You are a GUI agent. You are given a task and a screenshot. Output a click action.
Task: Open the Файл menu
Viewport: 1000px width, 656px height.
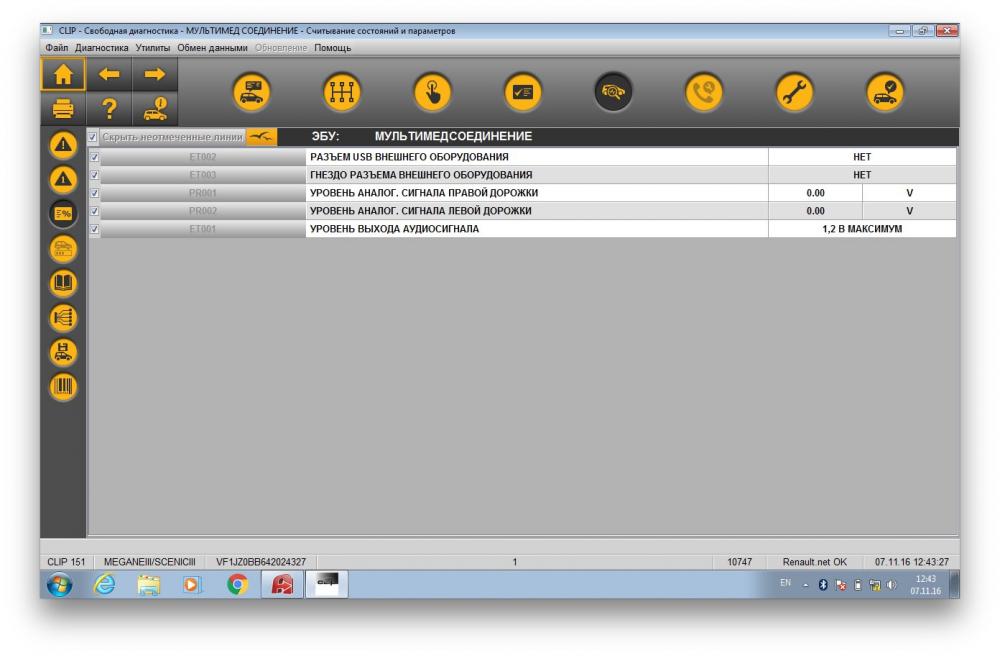pyautogui.click(x=57, y=48)
